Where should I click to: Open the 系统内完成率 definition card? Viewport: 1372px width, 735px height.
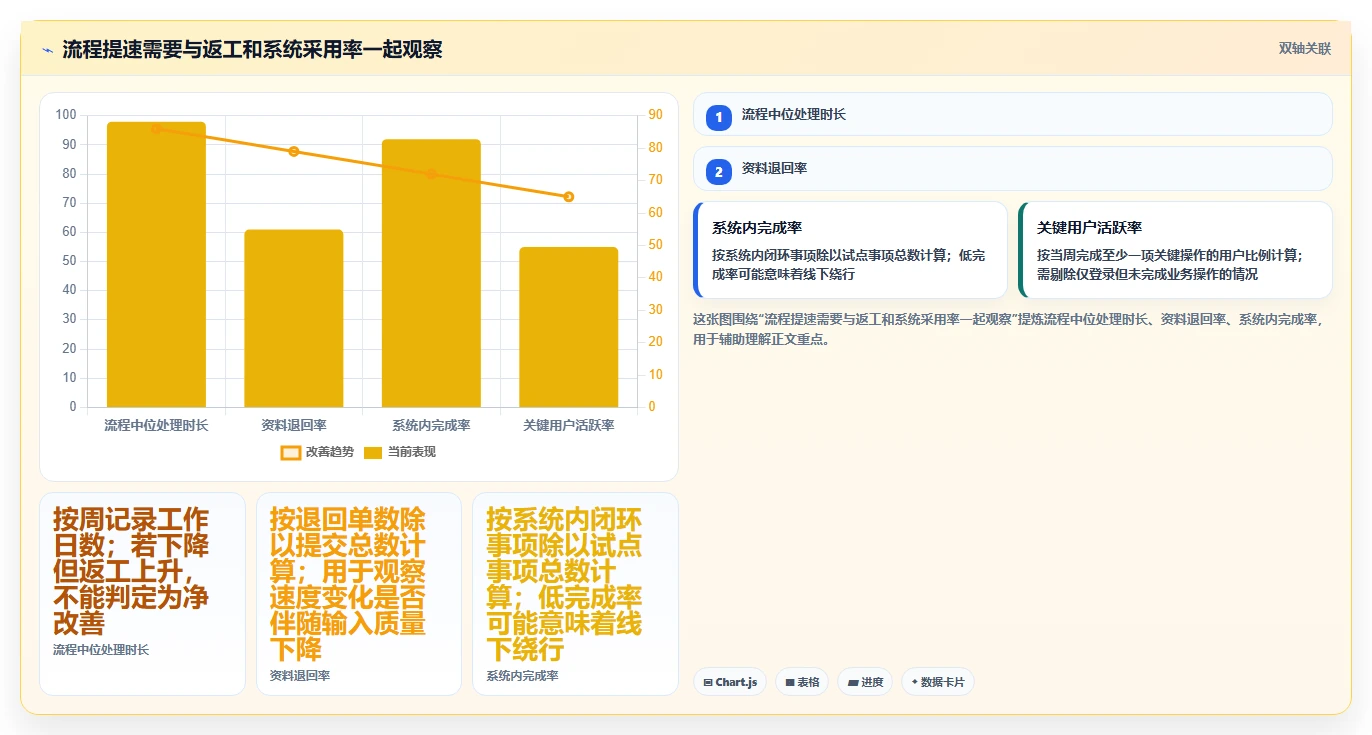tap(850, 250)
